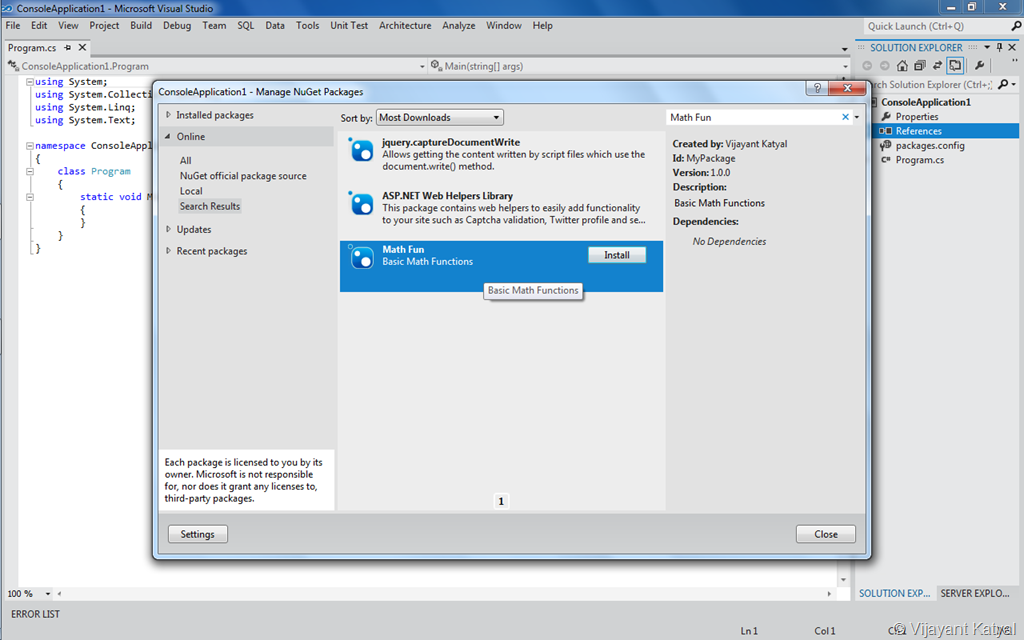Pin the Solution Explorer panel
Image resolution: width=1024 pixels, height=640 pixels.
[x=999, y=47]
